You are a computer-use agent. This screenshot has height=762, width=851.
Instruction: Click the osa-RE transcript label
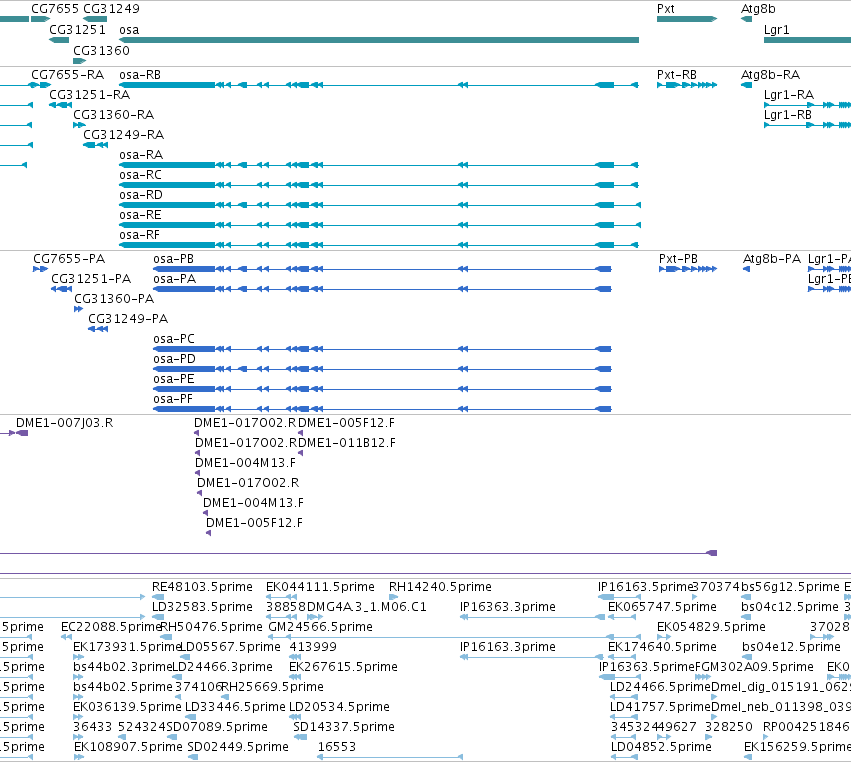coord(140,215)
